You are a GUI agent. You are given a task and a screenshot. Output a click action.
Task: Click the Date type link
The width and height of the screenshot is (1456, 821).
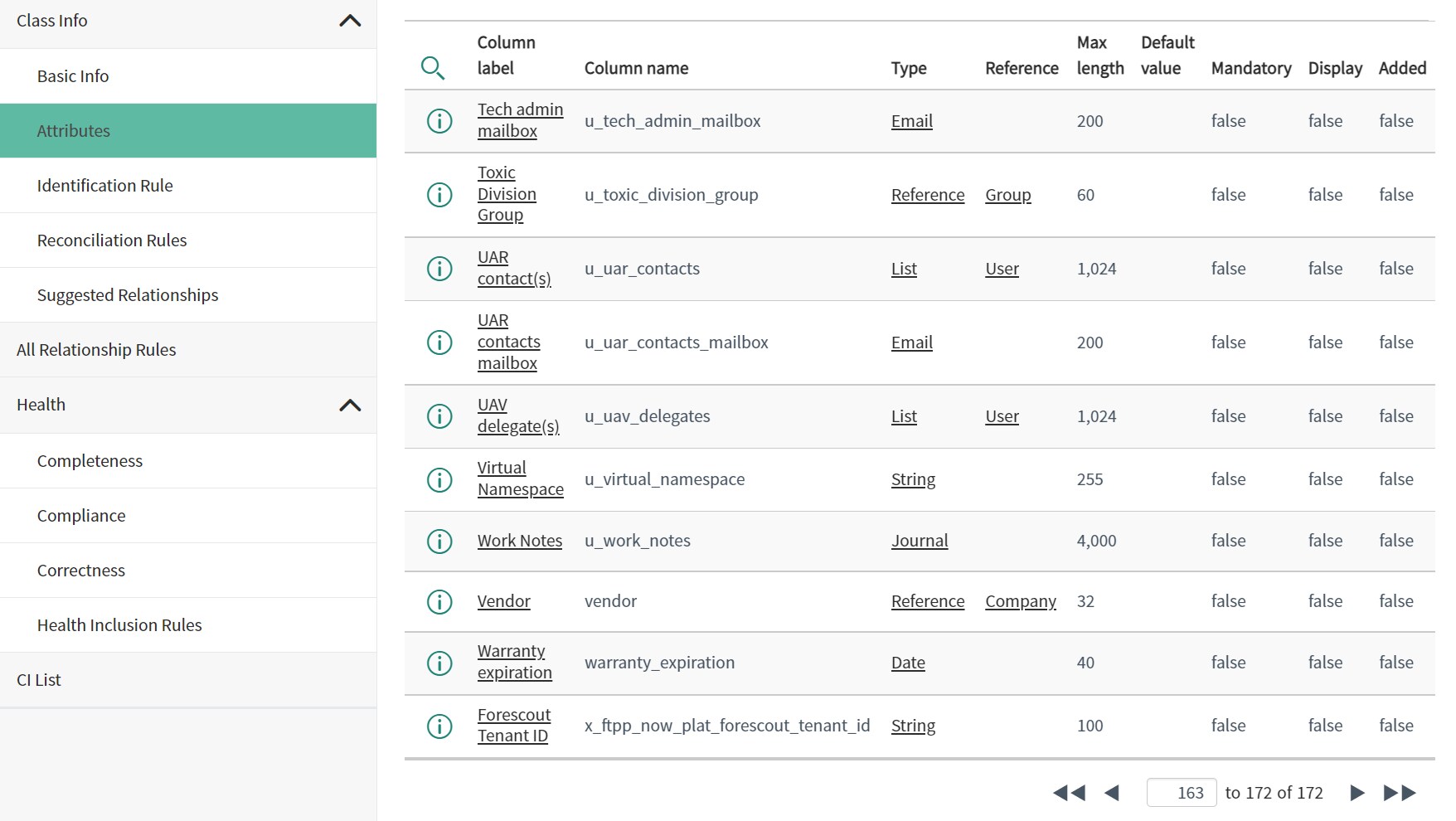click(908, 663)
